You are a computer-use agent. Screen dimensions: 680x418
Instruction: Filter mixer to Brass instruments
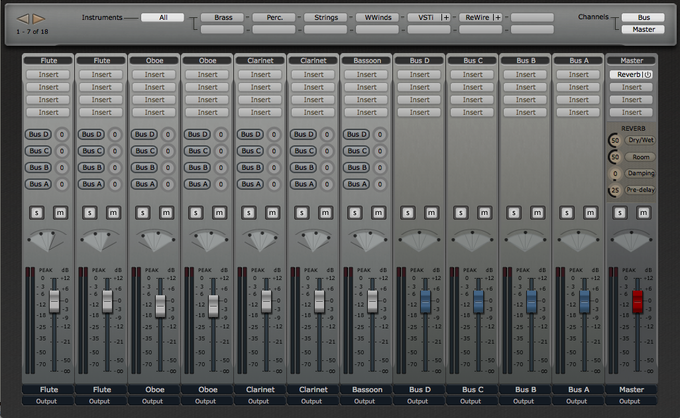click(222, 17)
